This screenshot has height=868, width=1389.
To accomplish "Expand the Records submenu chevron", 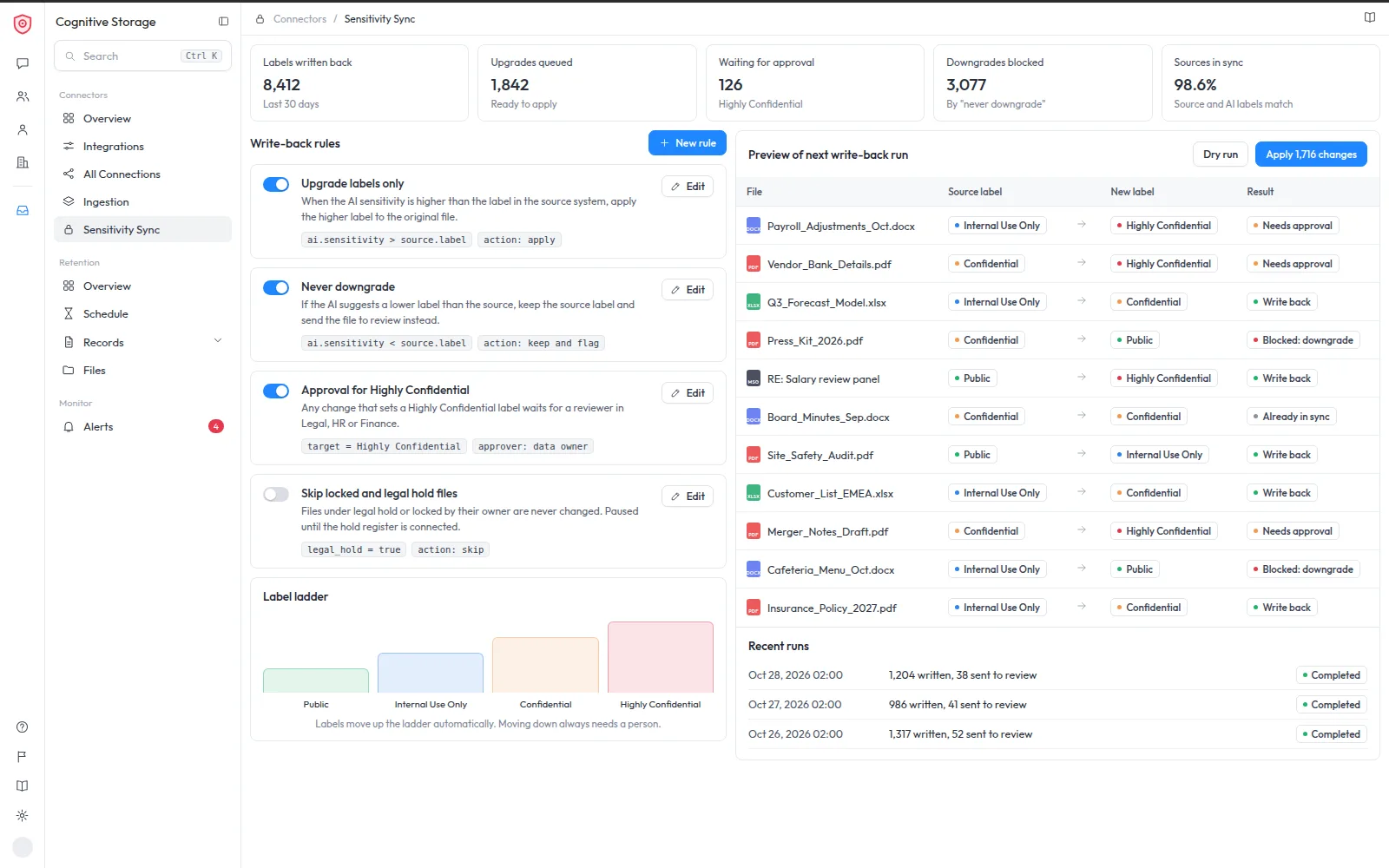I will click(218, 341).
